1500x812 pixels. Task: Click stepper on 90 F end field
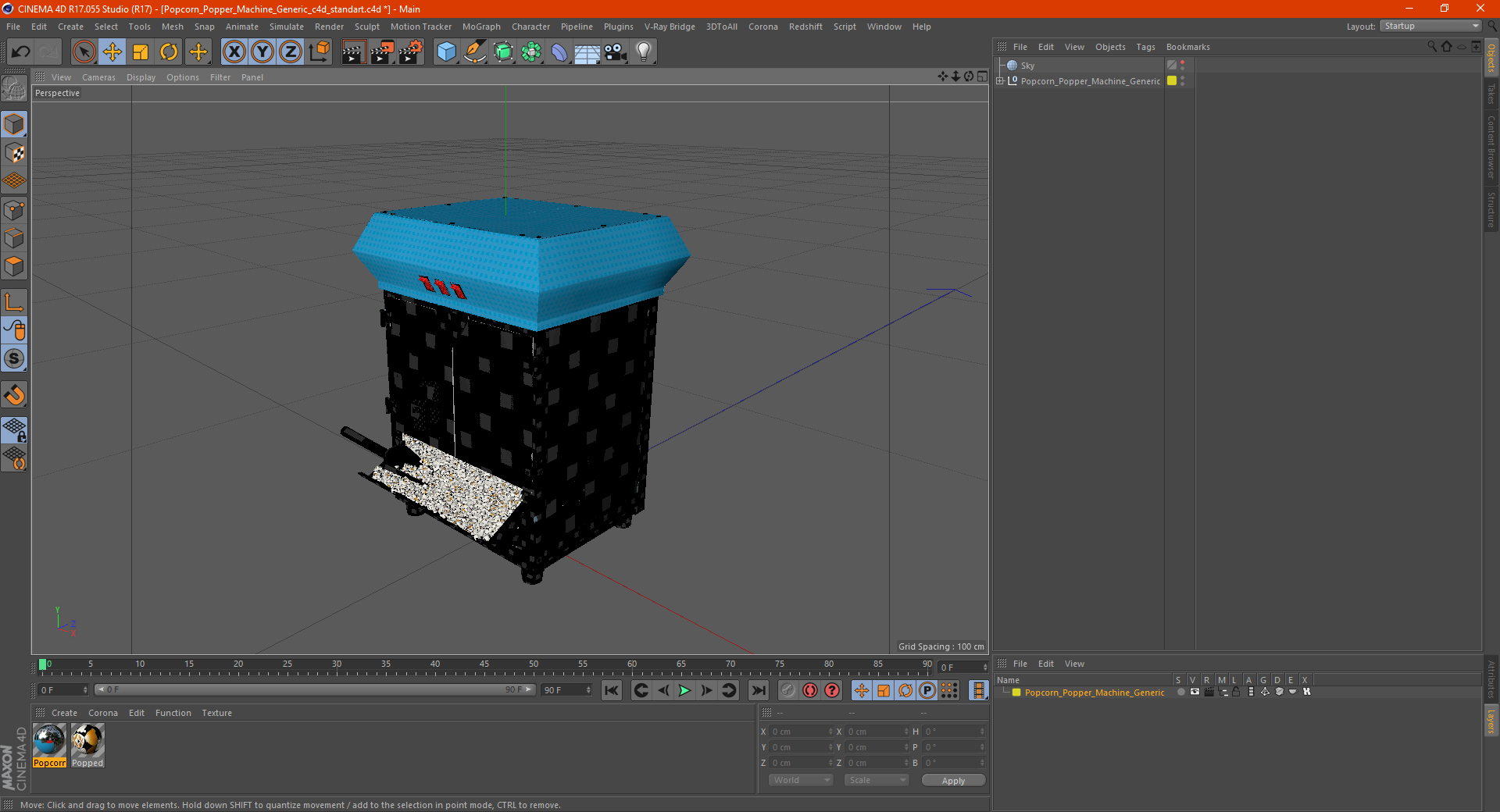coord(588,690)
